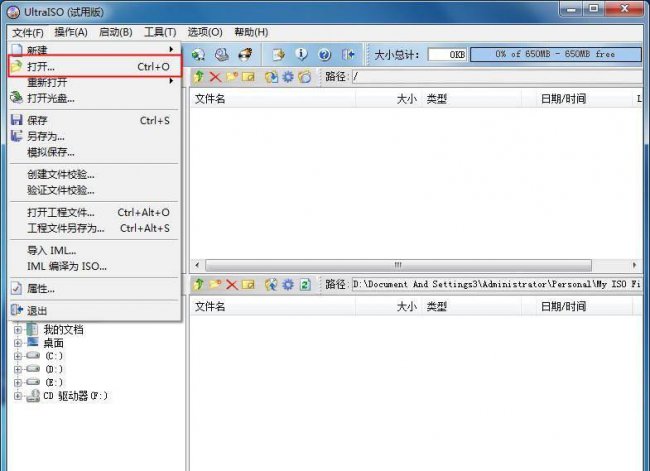Choose 退出 menu entry
Screen dimensions: 650x471
tap(95, 310)
